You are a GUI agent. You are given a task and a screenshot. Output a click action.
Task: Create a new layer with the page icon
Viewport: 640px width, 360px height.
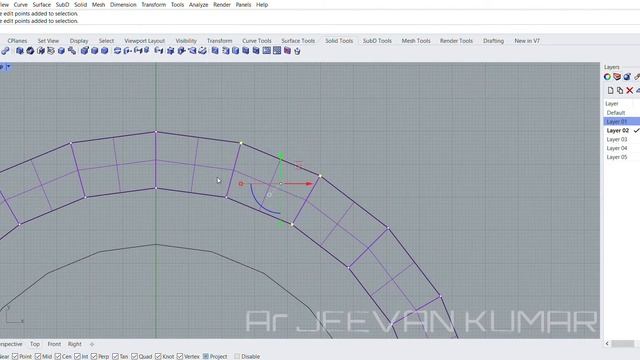(611, 91)
